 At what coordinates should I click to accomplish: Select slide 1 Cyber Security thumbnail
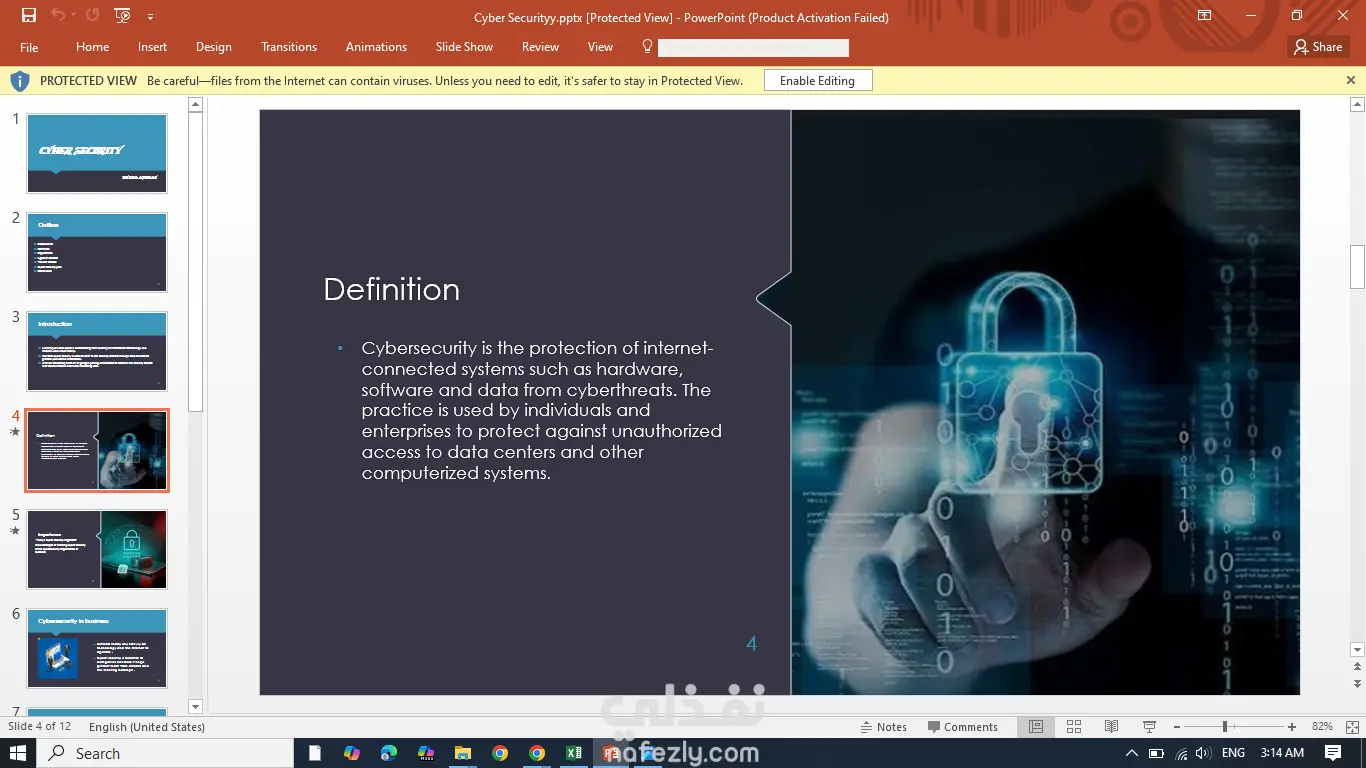click(97, 153)
